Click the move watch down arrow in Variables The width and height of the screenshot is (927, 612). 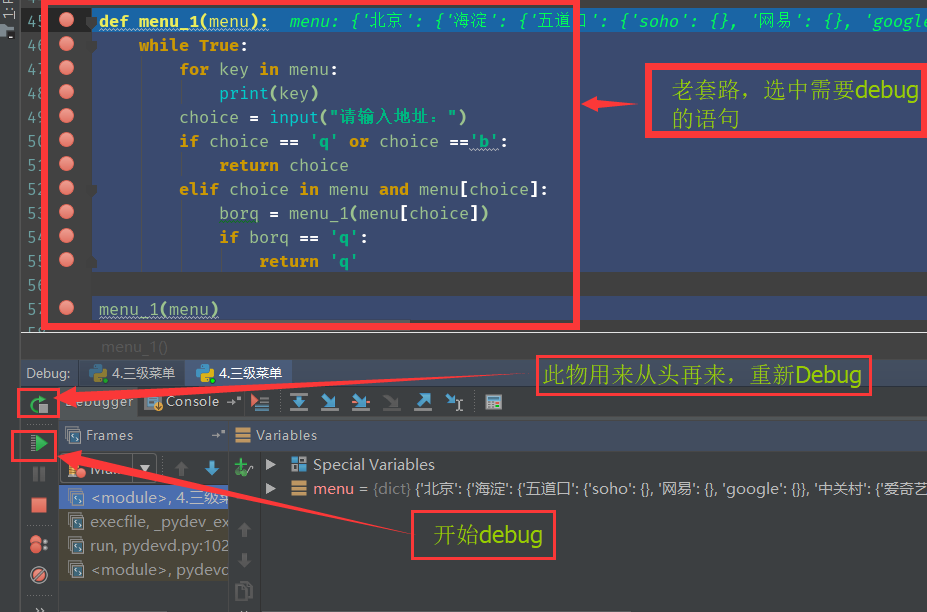tap(244, 560)
